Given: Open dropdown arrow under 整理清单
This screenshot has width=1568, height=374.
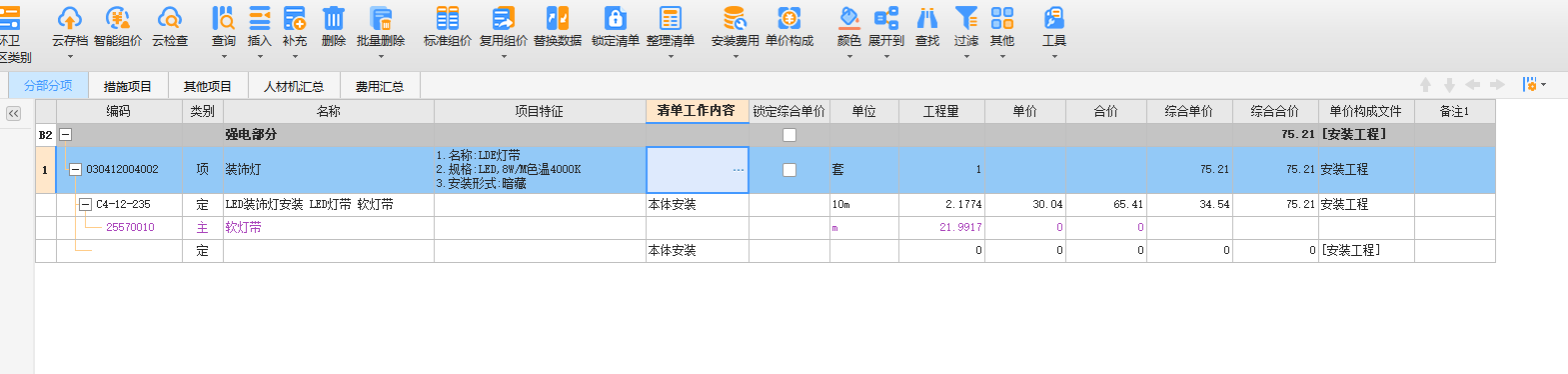Looking at the screenshot, I should [x=671, y=56].
